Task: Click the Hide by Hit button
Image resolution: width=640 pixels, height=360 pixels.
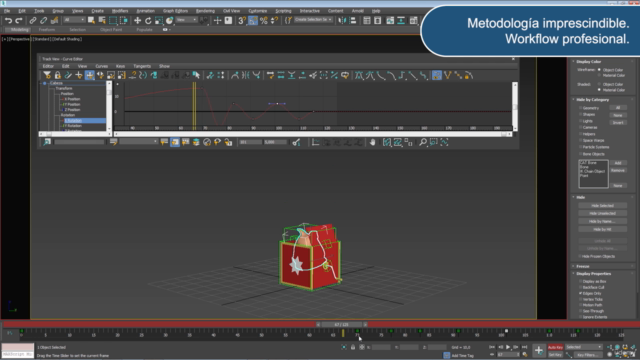Action: tap(602, 229)
